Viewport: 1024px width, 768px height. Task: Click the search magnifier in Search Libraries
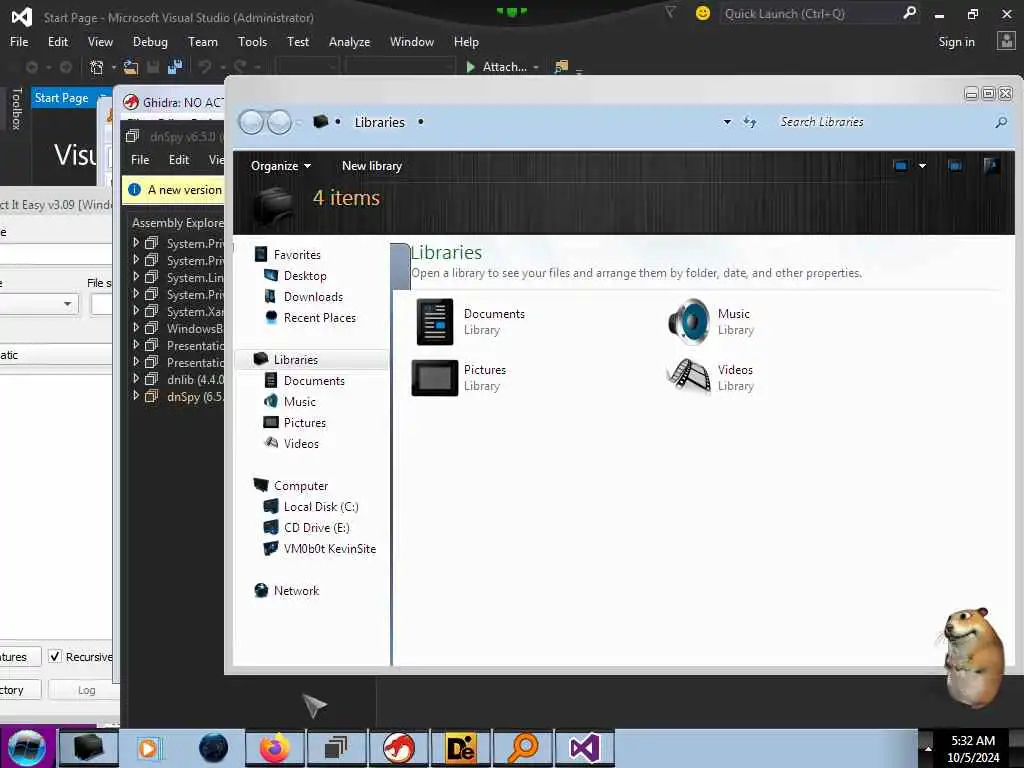[1001, 122]
